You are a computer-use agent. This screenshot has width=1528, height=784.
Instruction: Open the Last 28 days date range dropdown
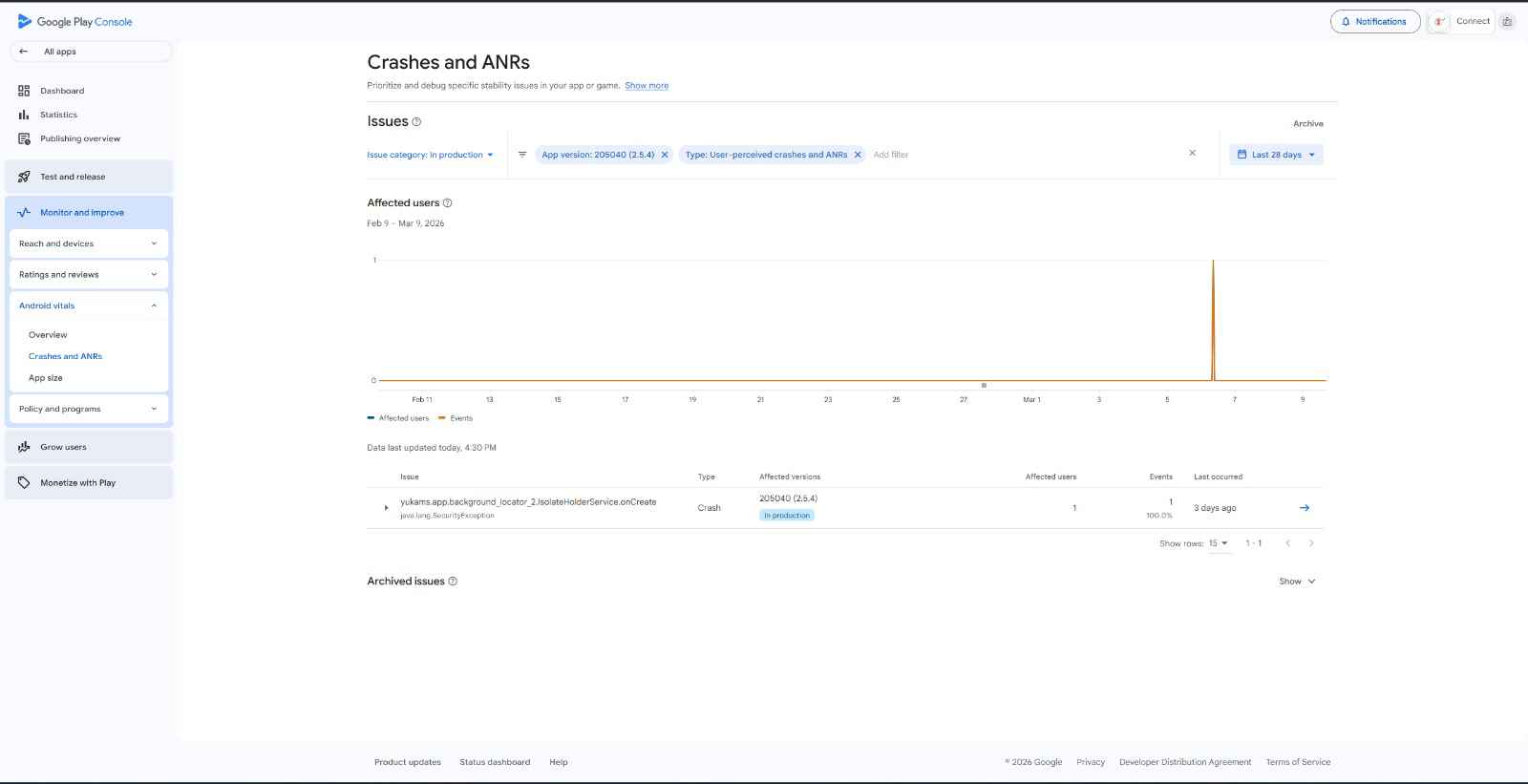[1276, 155]
